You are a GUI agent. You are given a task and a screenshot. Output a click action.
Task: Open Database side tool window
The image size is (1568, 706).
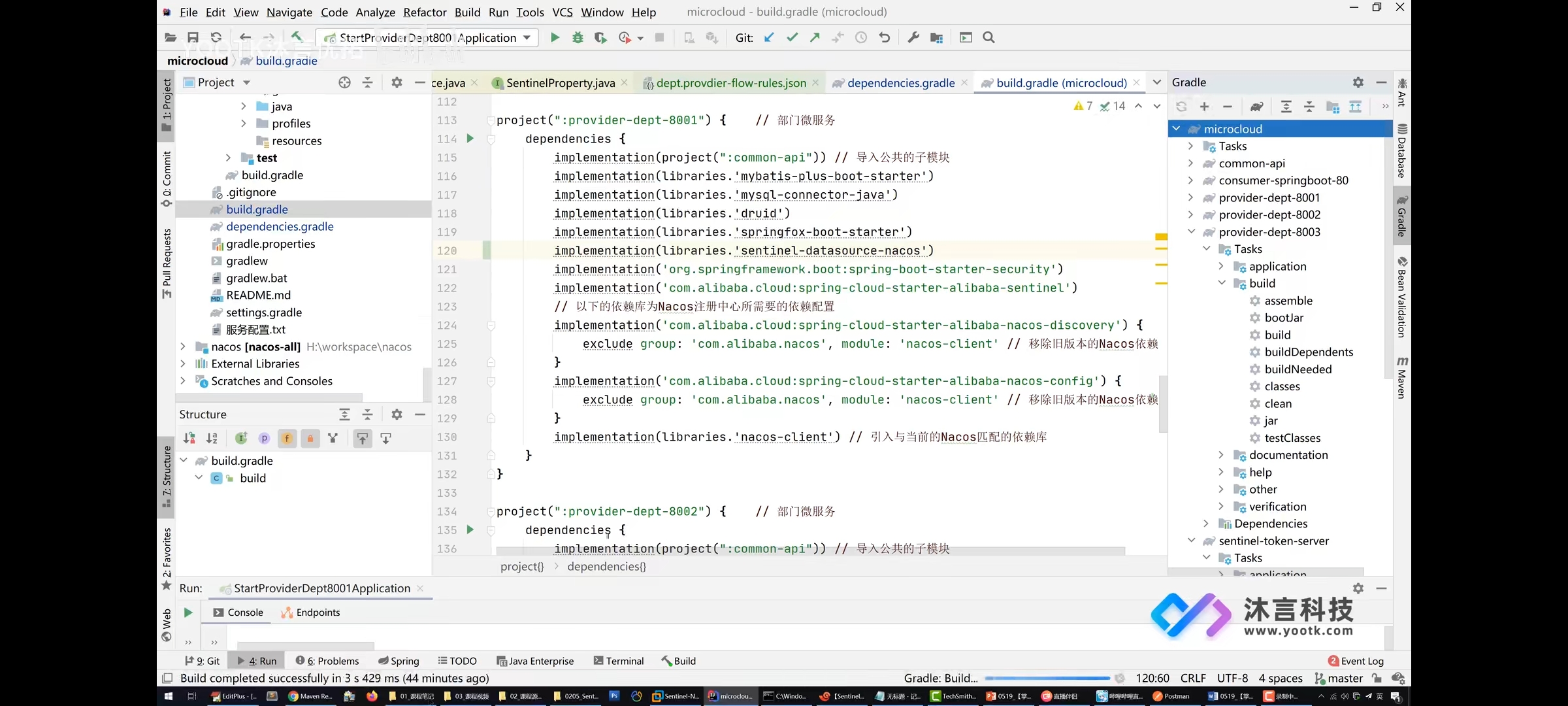(1402, 150)
